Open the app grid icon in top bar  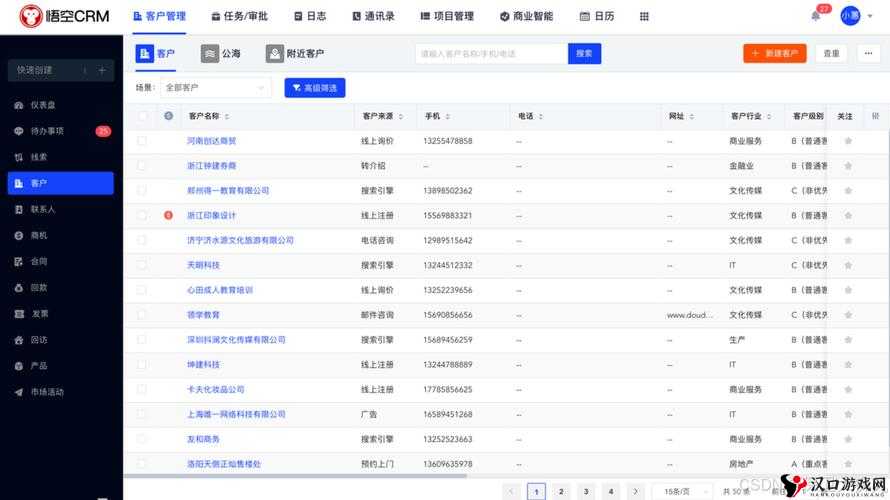[644, 16]
